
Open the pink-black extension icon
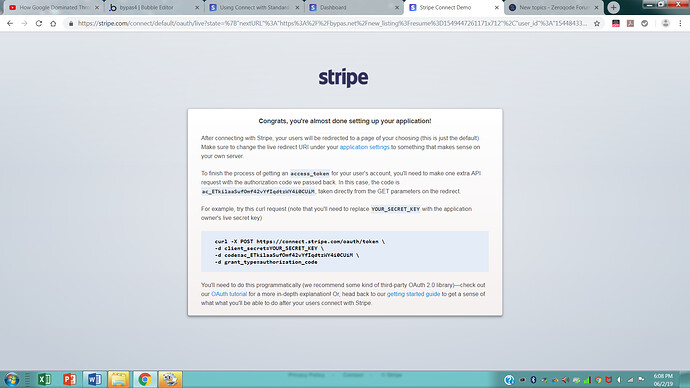(x=616, y=23)
